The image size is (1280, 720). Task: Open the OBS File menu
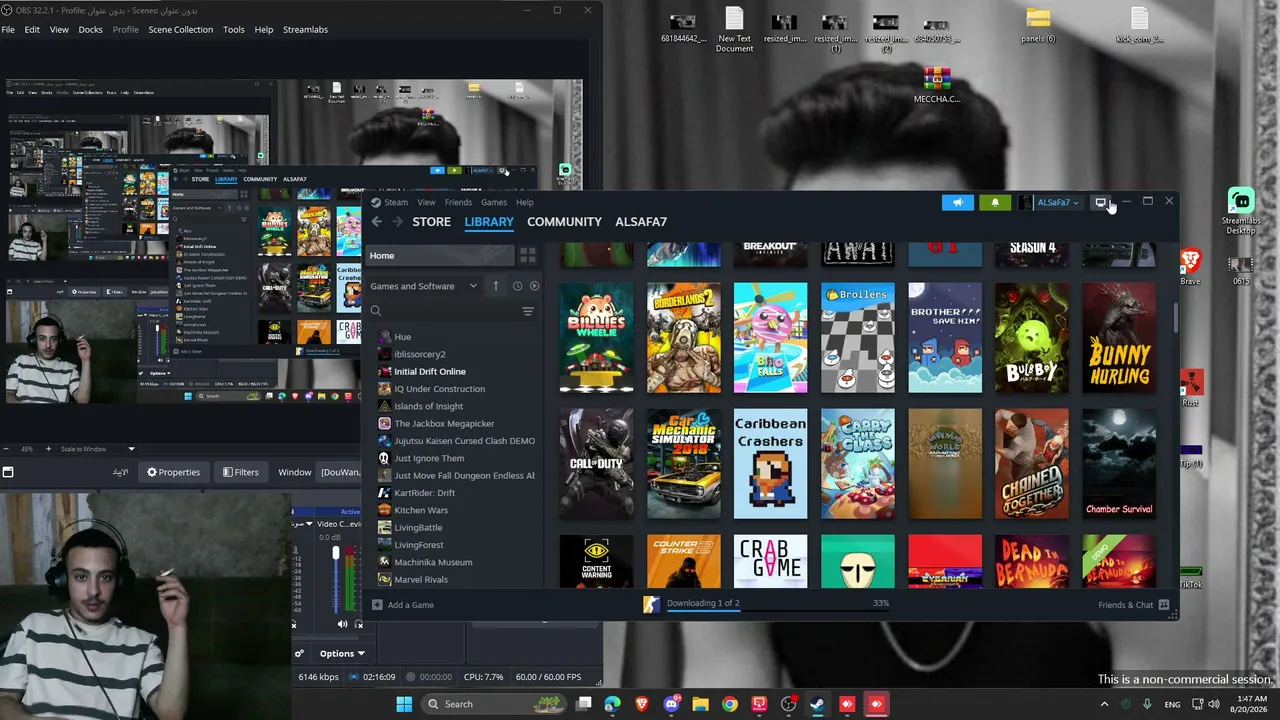click(8, 30)
